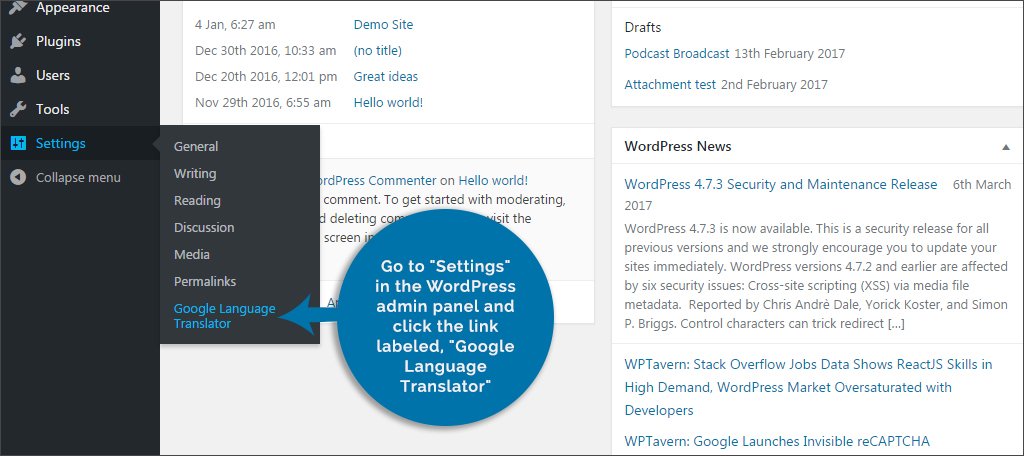The width and height of the screenshot is (1024, 456).
Task: Click the '2nd February 2017' draft date
Action: click(774, 84)
